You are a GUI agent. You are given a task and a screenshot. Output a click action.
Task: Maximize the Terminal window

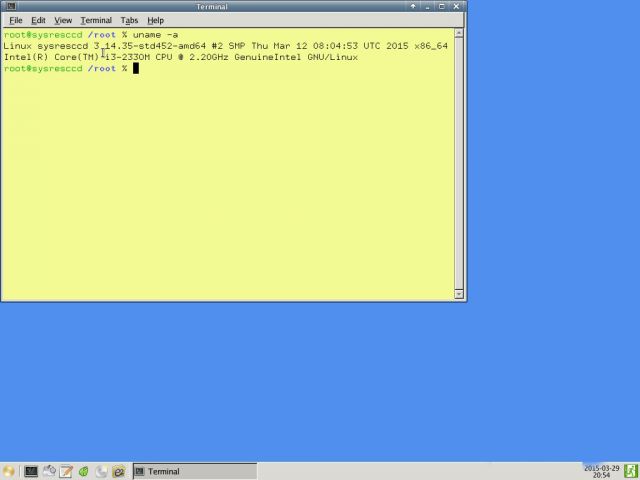pos(442,6)
